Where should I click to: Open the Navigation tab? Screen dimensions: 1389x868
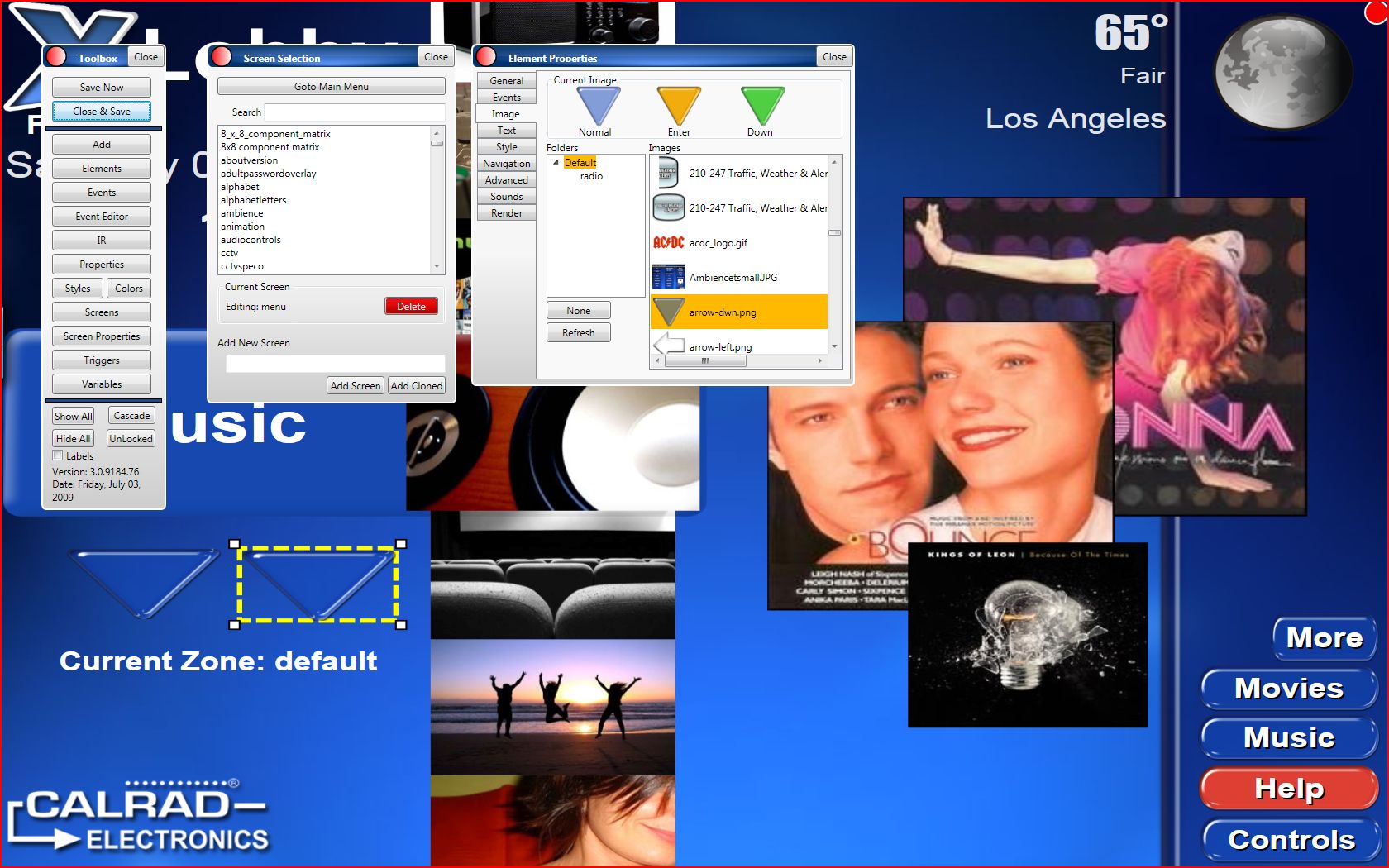pyautogui.click(x=507, y=164)
